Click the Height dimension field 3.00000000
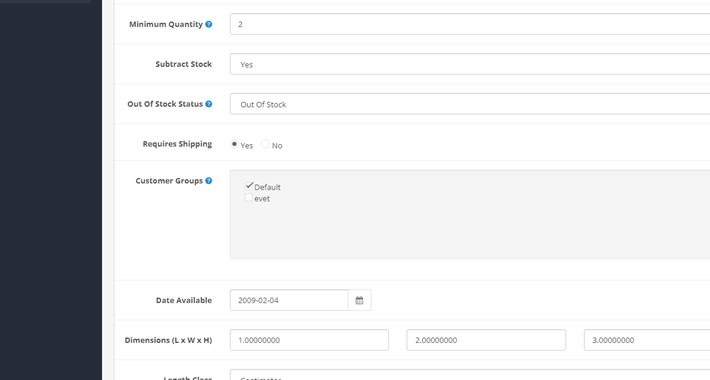Image resolution: width=710 pixels, height=380 pixels. click(647, 340)
